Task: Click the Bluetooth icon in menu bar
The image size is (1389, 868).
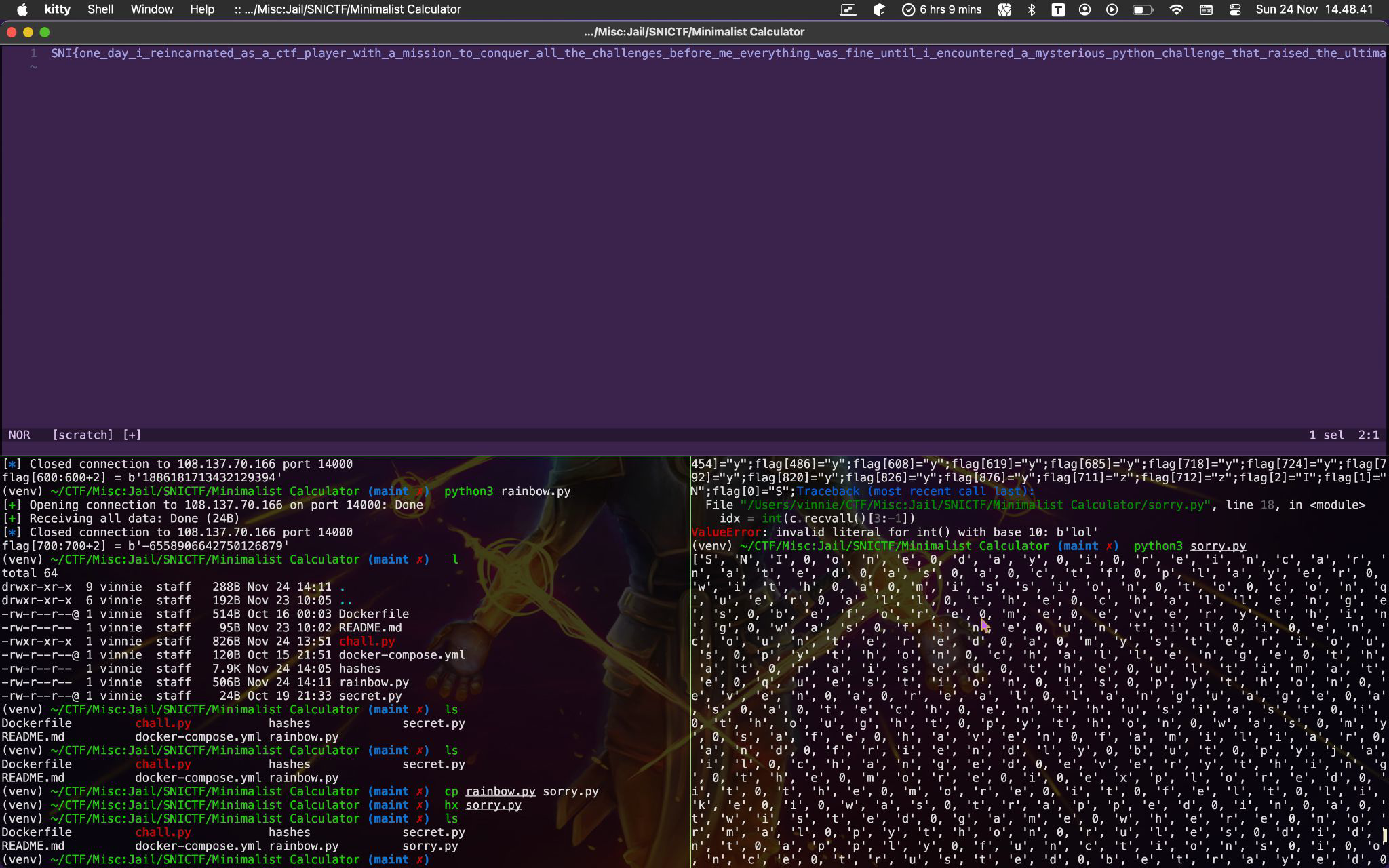Action: coord(1032,9)
